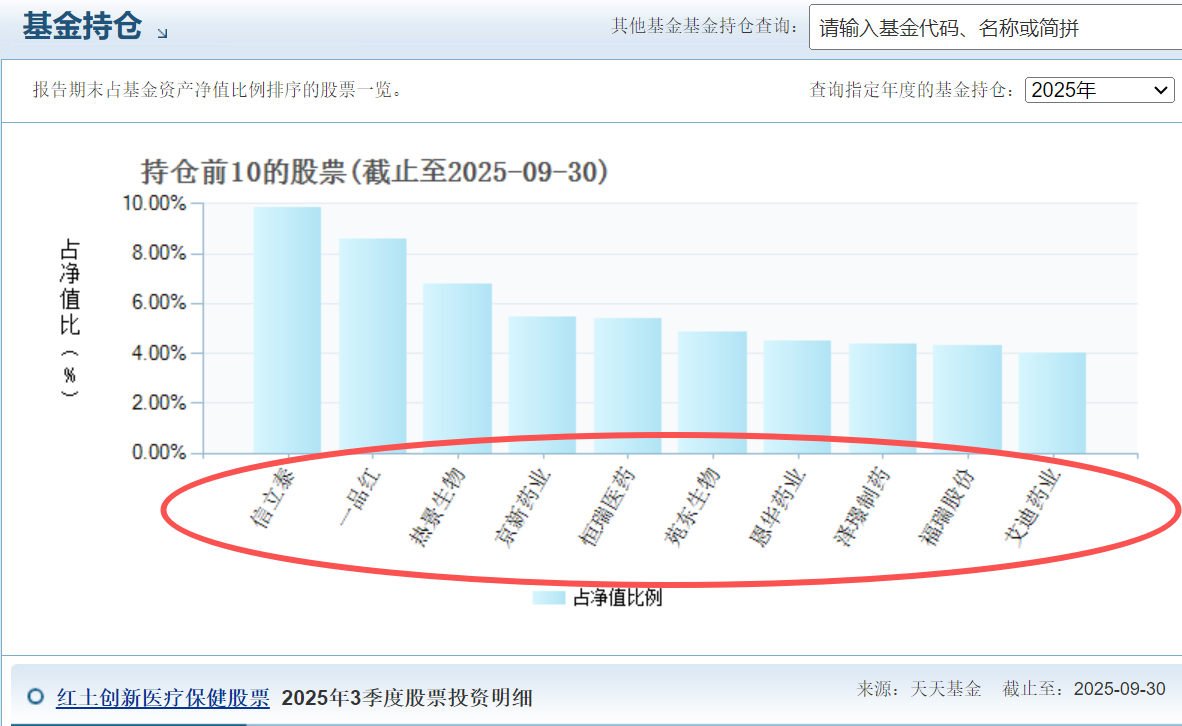Click the 一品红 bar in the chart
The width and height of the screenshot is (1182, 726).
[372, 346]
